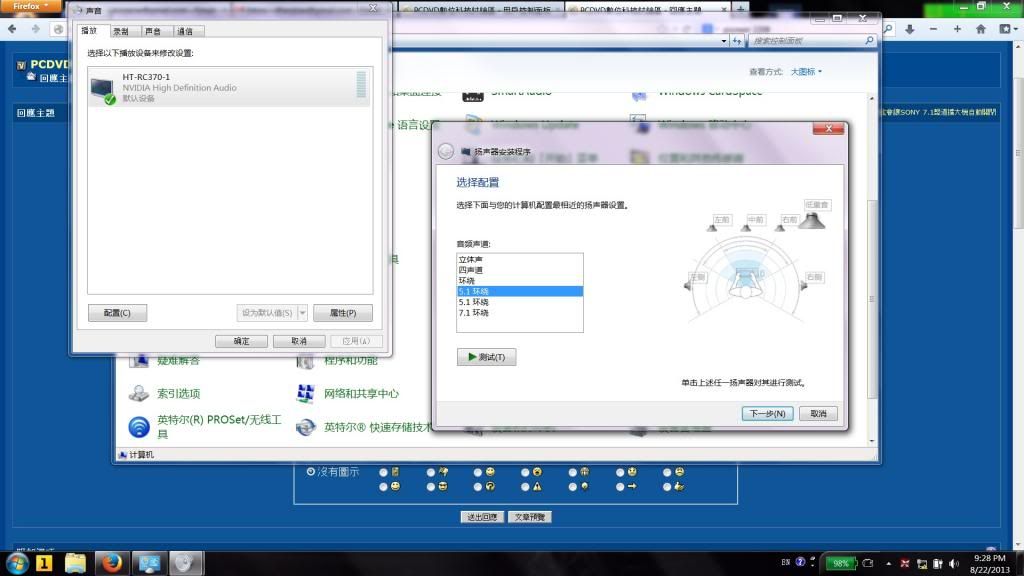The height and width of the screenshot is (576, 1024).
Task: Open 索引选项 control panel item
Action: (x=139, y=394)
